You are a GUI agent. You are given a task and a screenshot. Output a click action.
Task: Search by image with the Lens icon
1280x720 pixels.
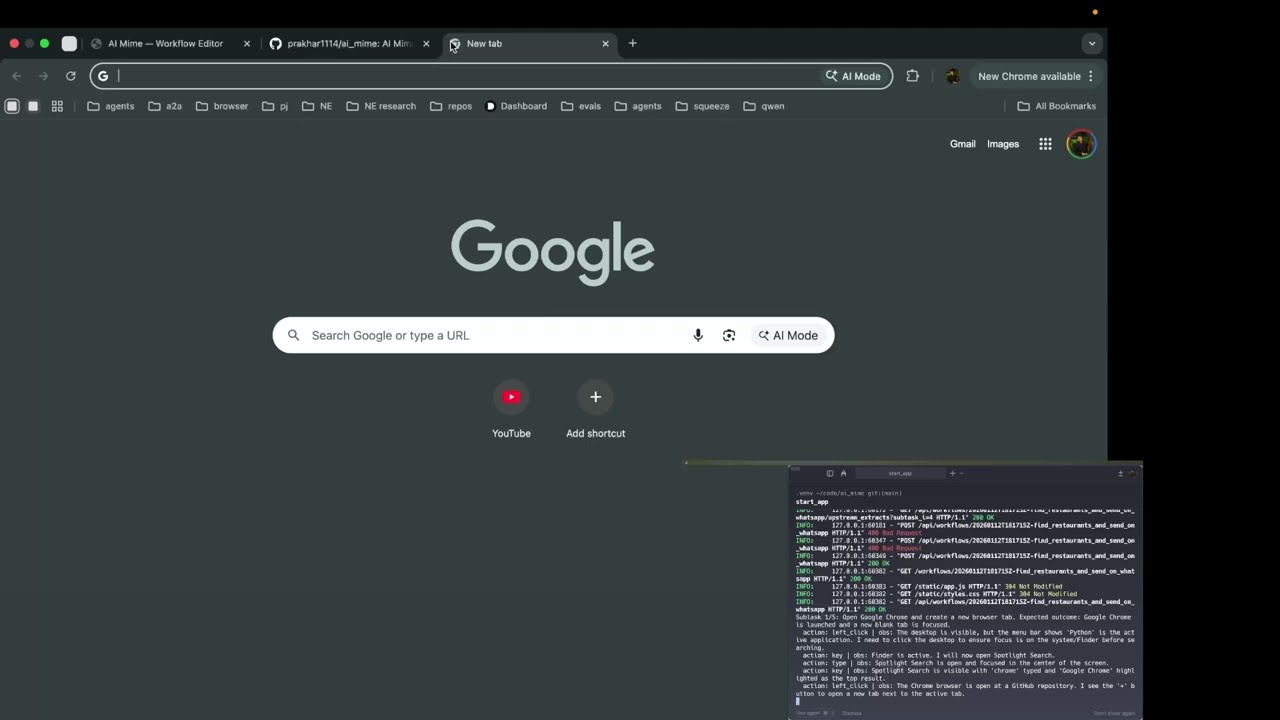(729, 335)
